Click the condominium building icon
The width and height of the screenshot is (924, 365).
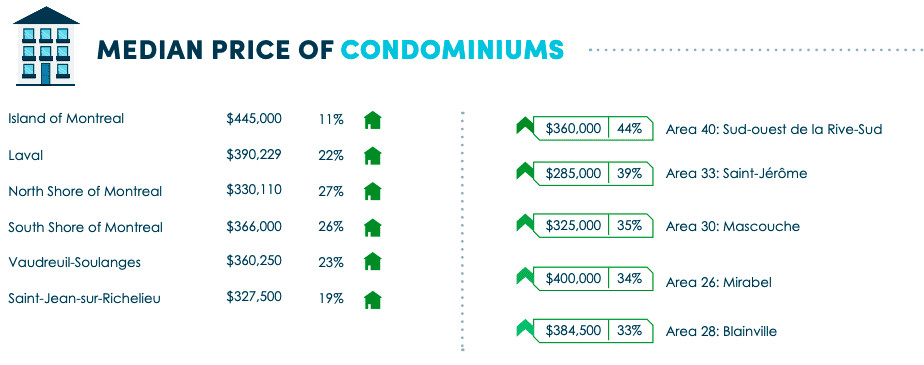point(46,46)
